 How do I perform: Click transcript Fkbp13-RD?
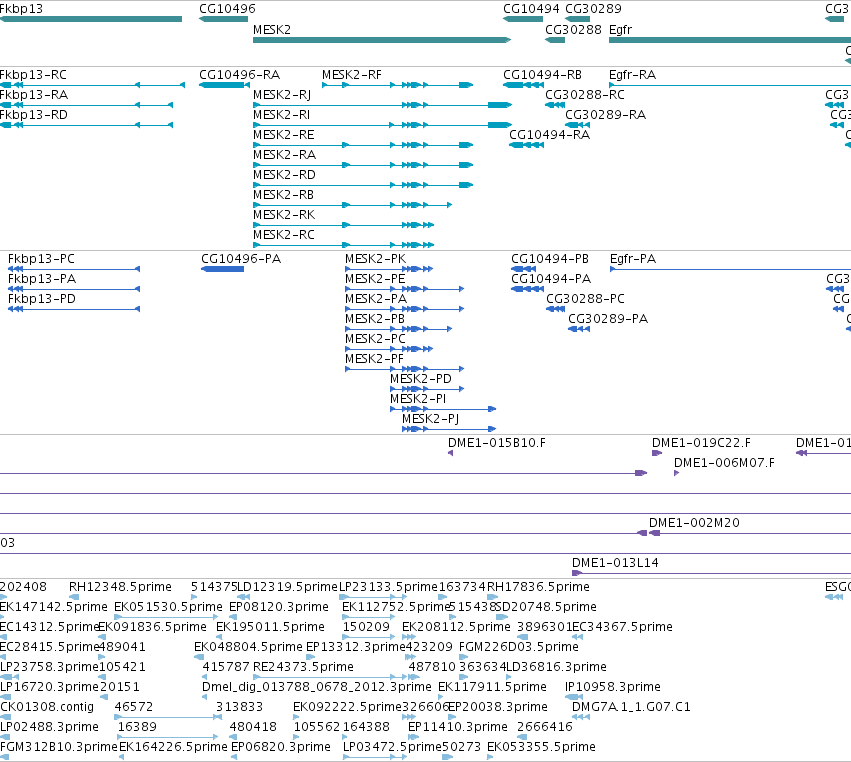(34, 115)
